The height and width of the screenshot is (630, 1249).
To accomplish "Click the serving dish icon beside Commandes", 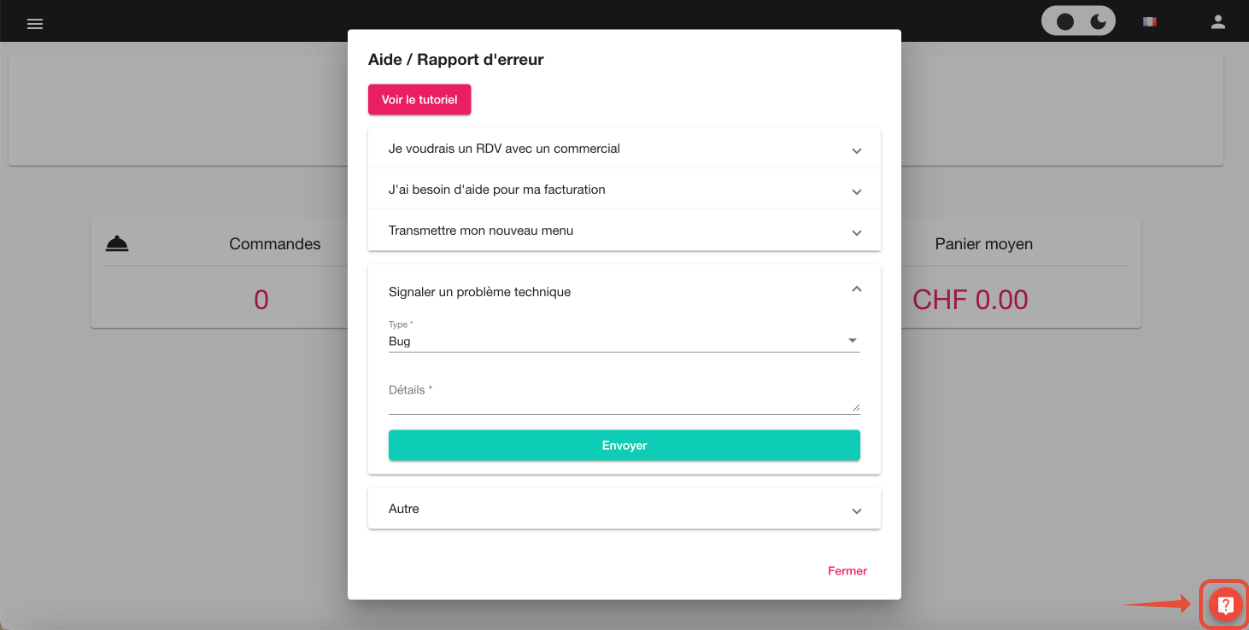I will pyautogui.click(x=118, y=243).
